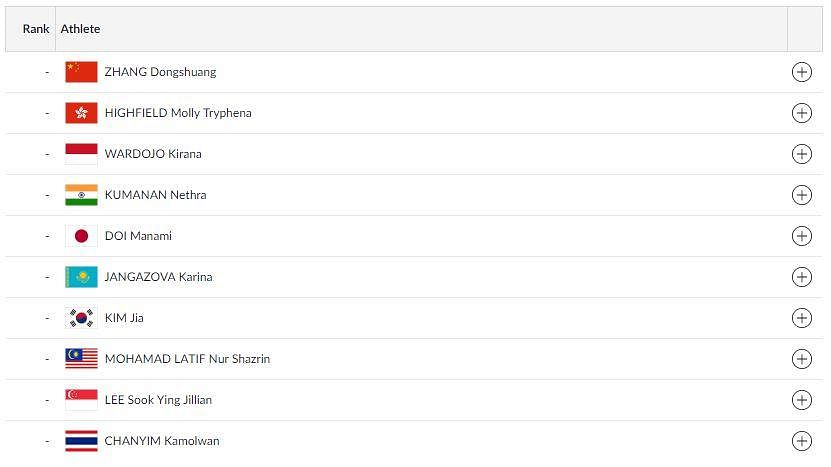
Task: Click the Kazakhstan flag beside JANGAZOVA
Action: pos(81,277)
